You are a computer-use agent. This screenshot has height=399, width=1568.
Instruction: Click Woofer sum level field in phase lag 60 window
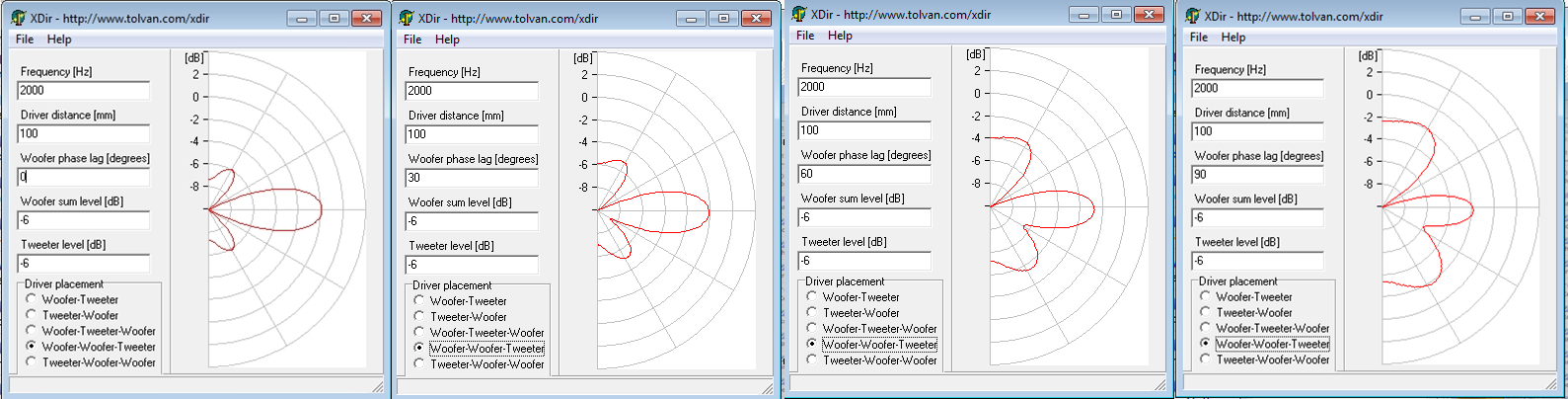pyautogui.click(x=864, y=217)
